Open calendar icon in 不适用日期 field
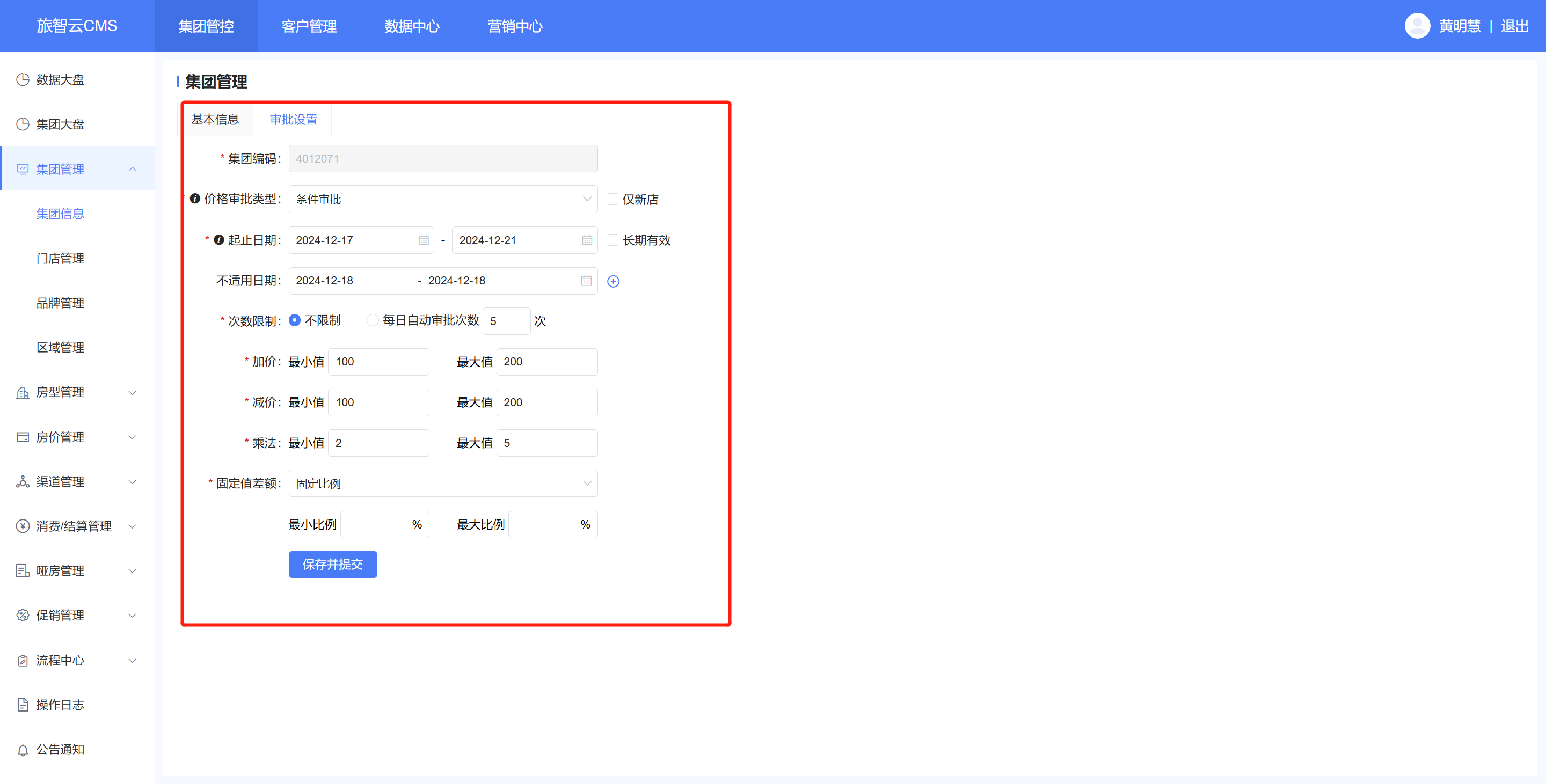Viewport: 1546px width, 784px height. point(586,281)
